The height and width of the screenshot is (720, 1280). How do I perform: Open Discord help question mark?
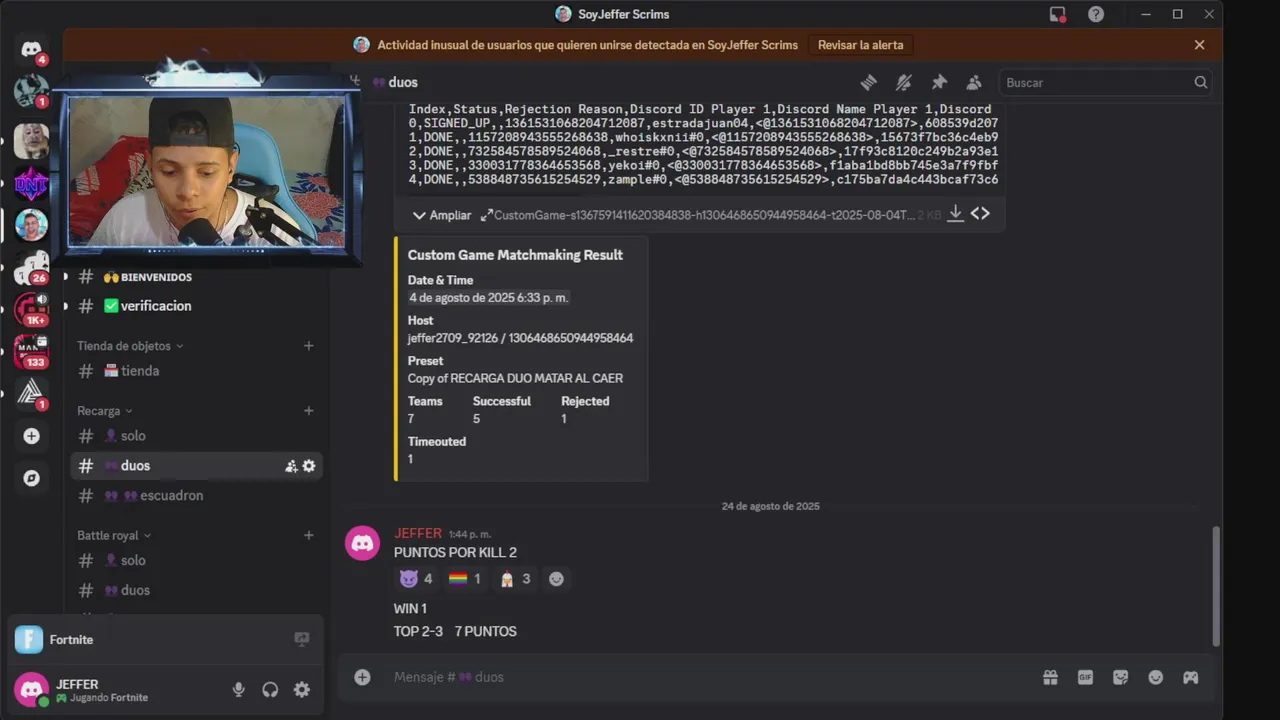[1096, 14]
